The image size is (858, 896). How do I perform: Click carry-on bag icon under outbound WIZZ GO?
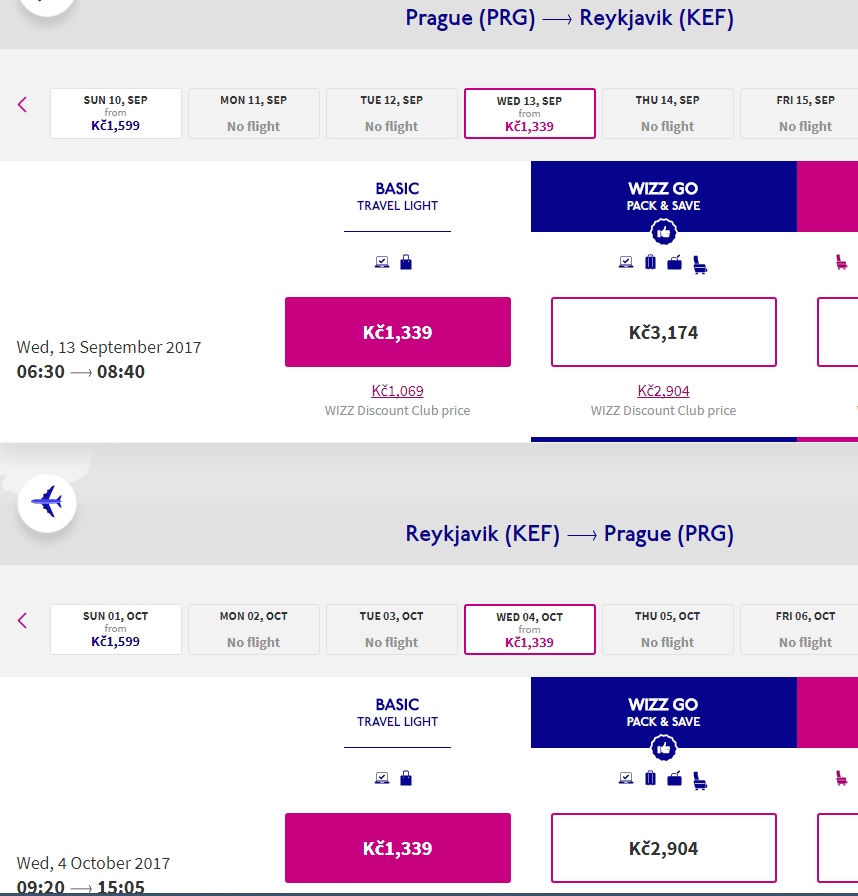coord(675,263)
